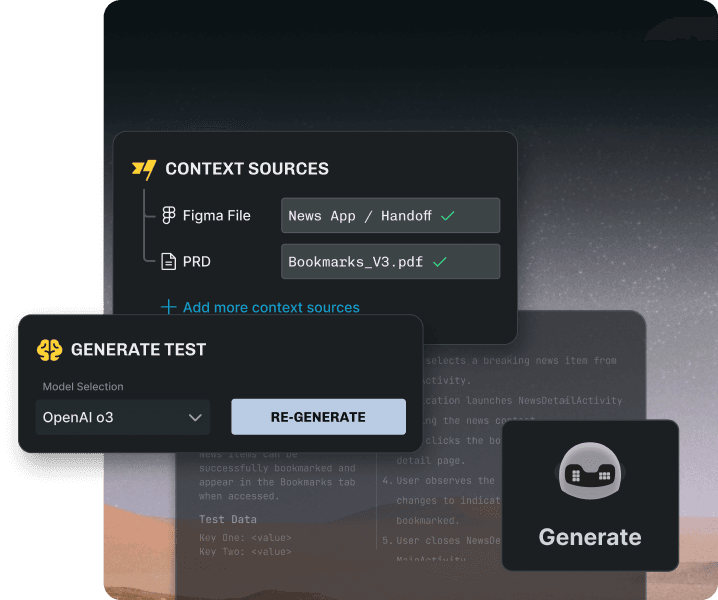
Task: Click 'successfully bookmarked and' text line
Action: (277, 468)
